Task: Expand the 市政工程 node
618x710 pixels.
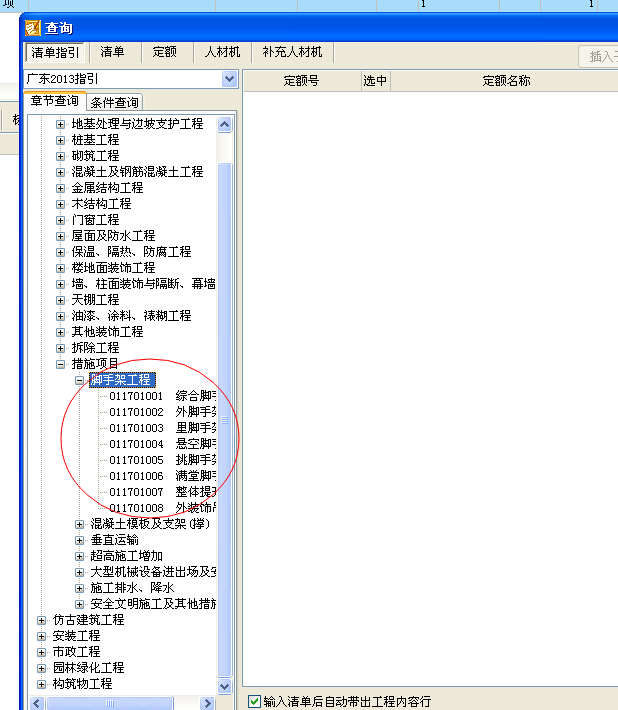Action: point(41,652)
